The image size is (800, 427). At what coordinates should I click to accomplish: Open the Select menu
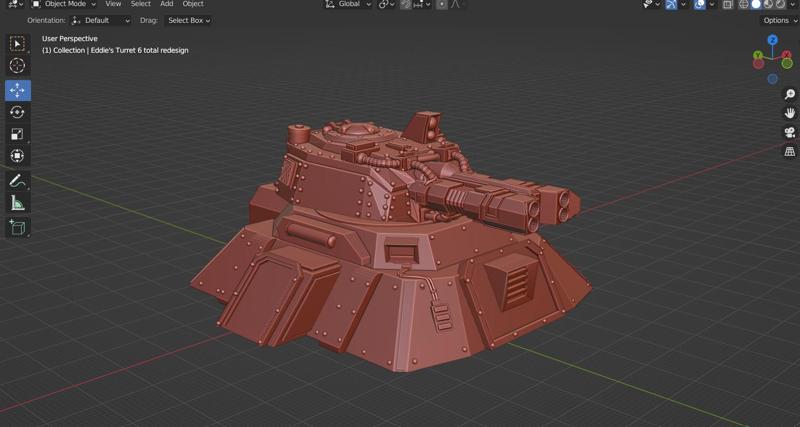[141, 4]
